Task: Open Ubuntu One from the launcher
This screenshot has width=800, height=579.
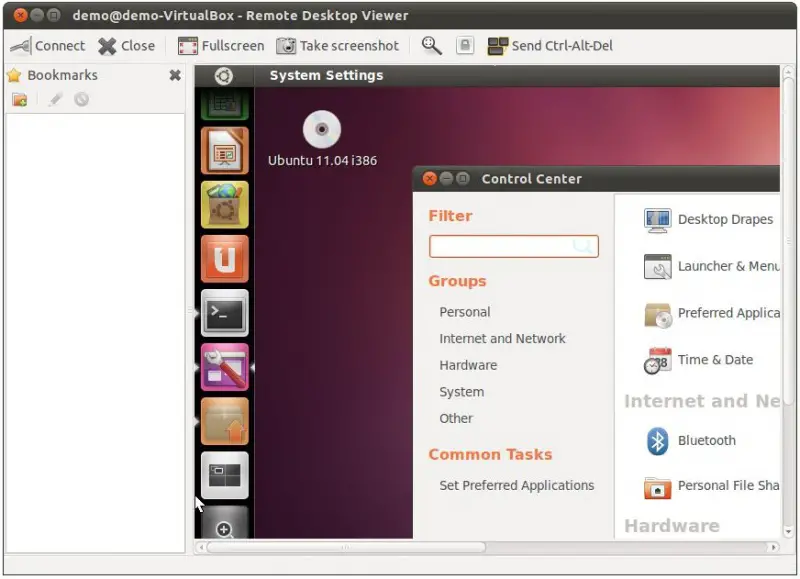Action: point(224,259)
